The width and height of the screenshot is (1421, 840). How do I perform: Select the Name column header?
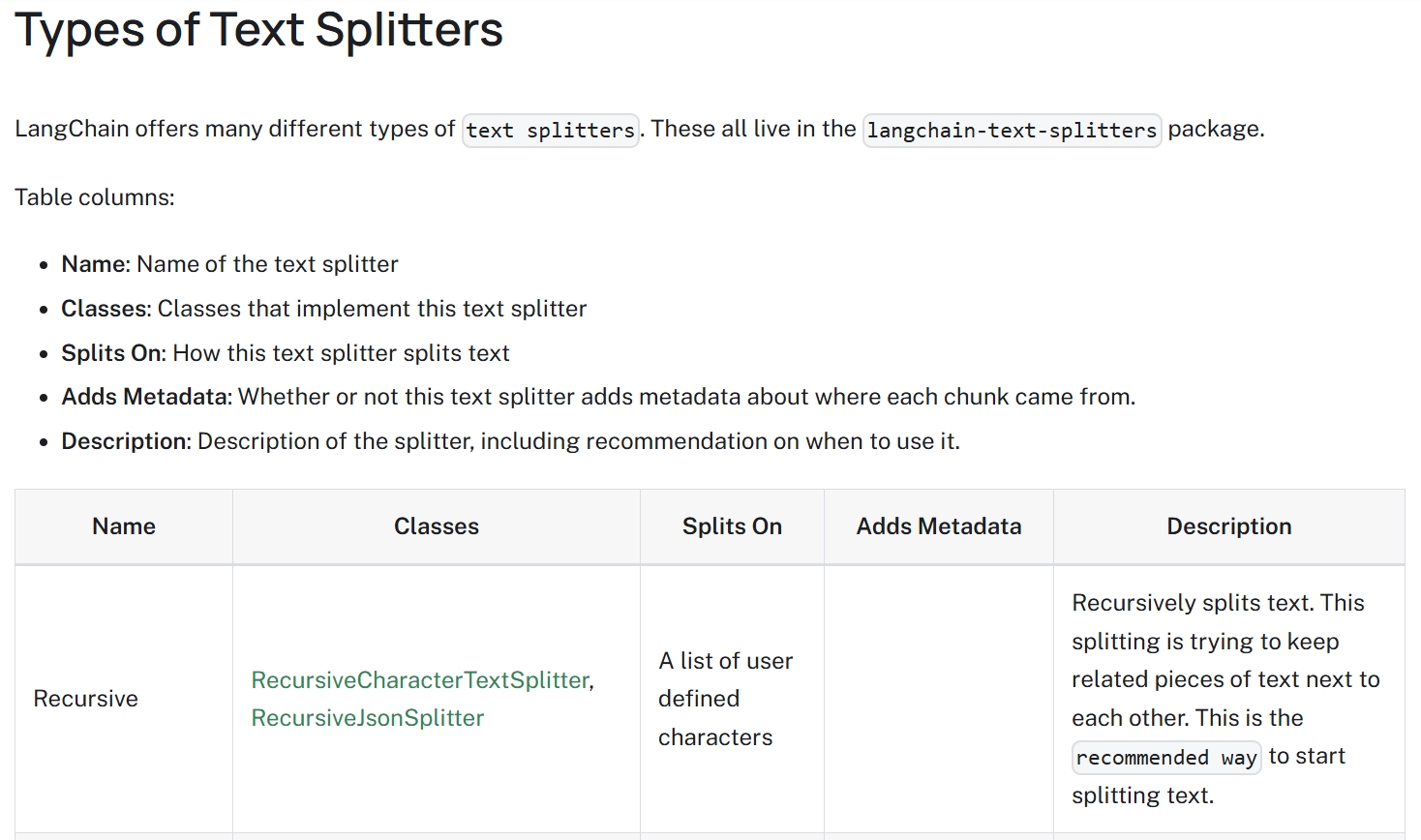click(x=124, y=526)
